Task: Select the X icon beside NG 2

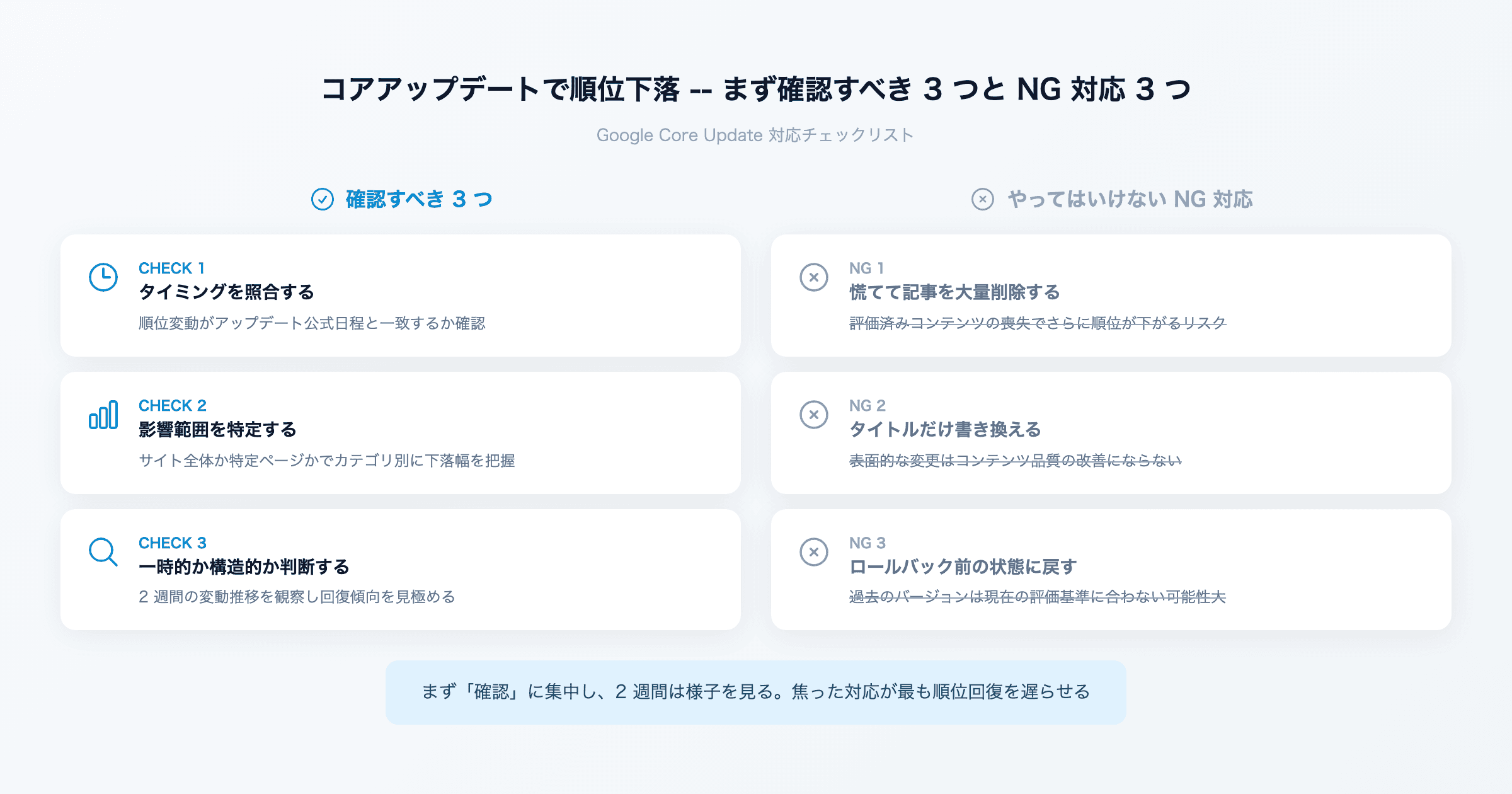Action: tap(815, 415)
